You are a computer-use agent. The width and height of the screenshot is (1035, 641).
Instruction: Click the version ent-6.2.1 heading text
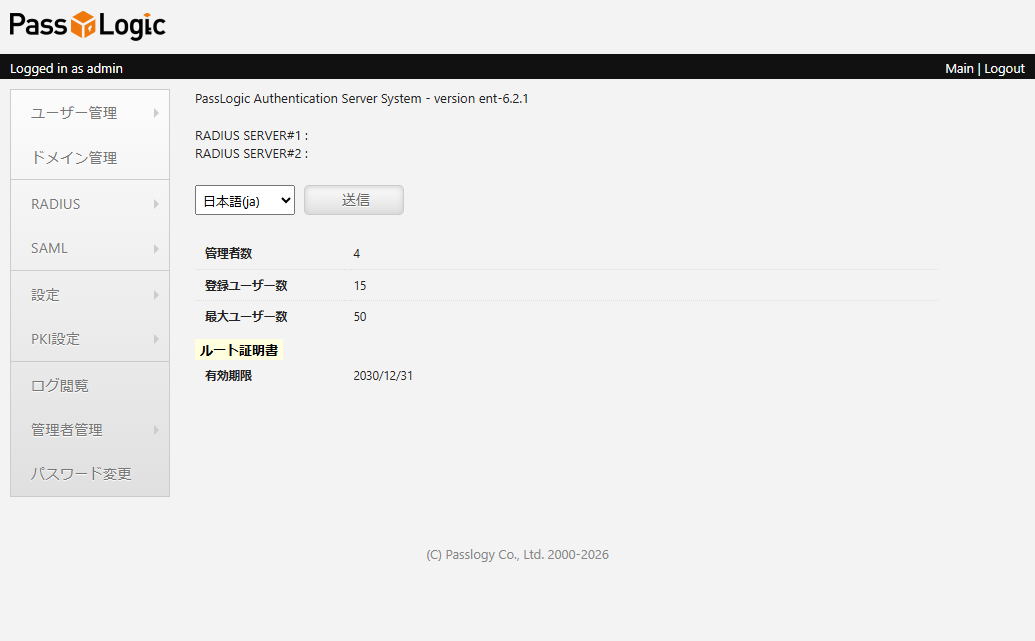(x=362, y=98)
